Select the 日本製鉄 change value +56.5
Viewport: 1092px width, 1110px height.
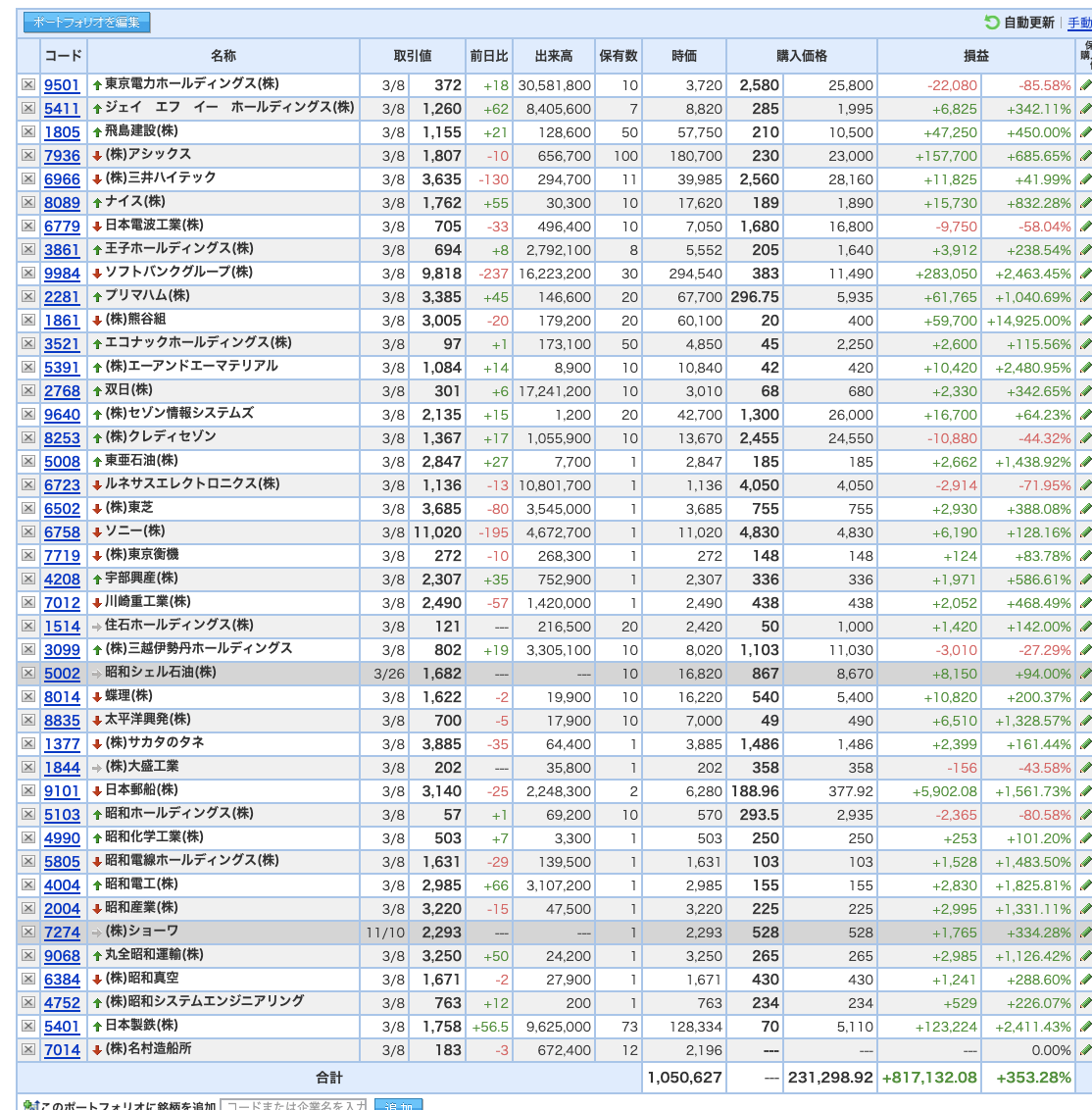(x=490, y=1027)
